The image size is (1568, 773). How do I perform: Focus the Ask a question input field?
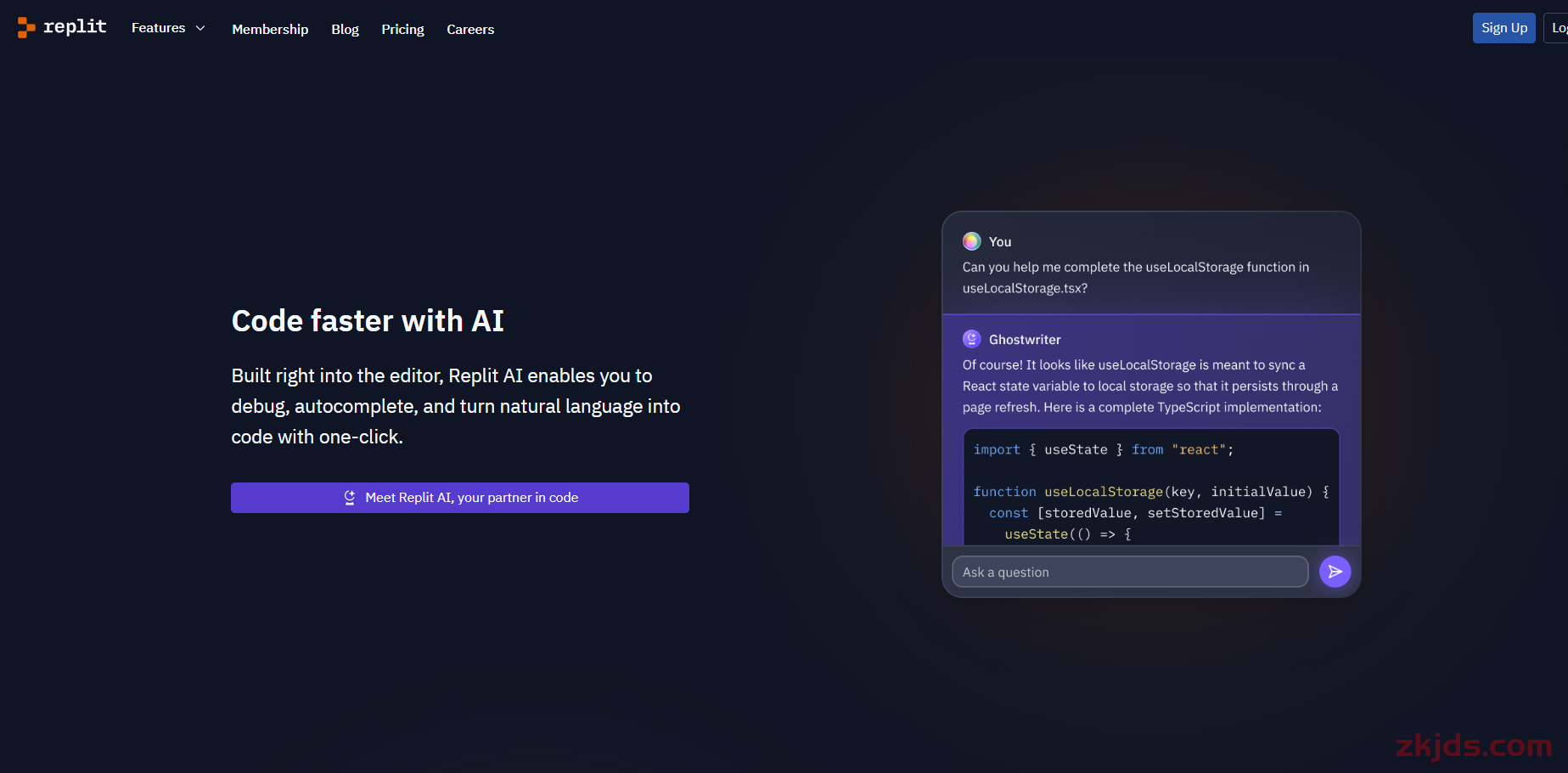(1130, 572)
